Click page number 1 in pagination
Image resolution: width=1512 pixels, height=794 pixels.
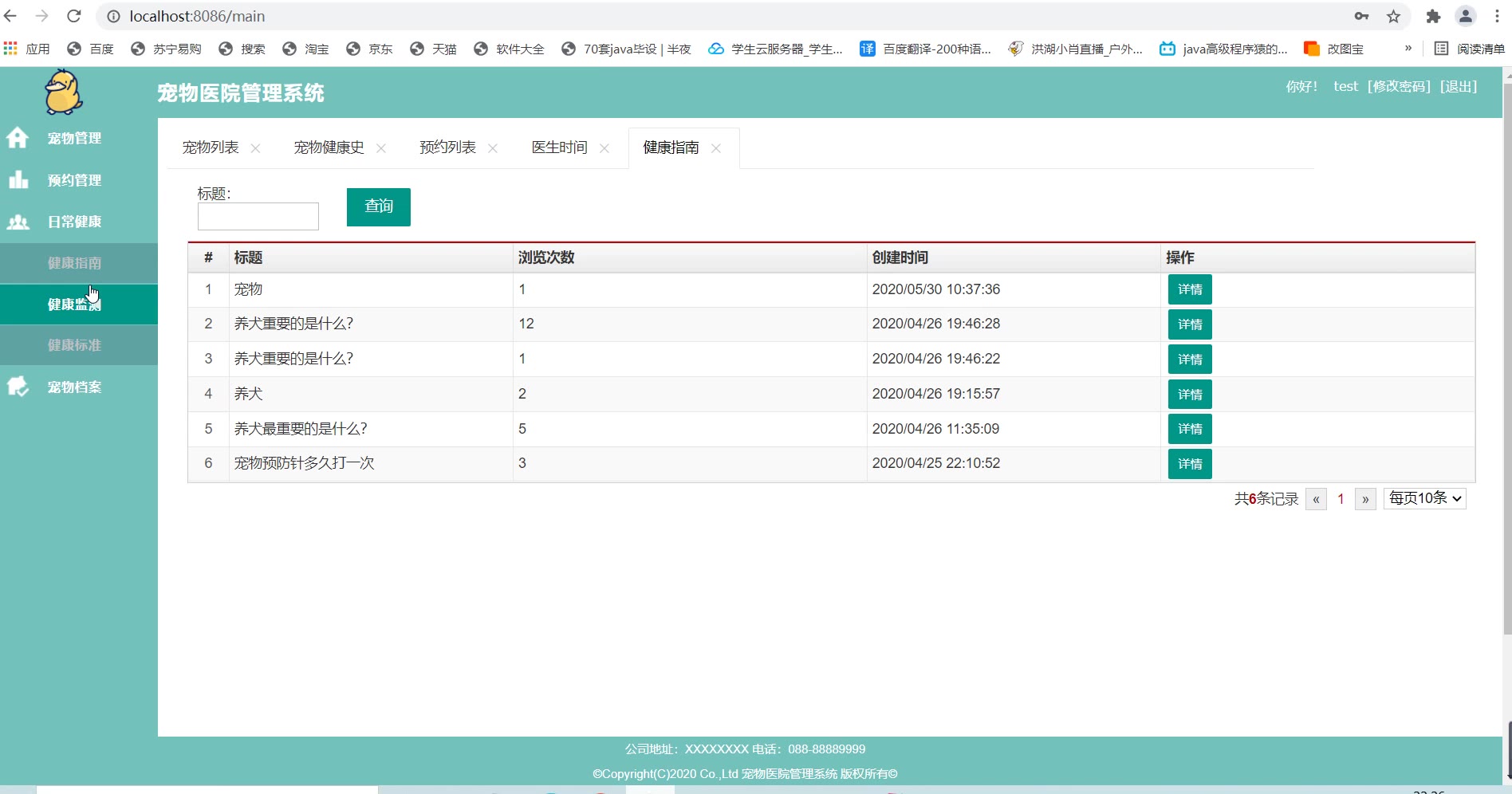(x=1341, y=499)
